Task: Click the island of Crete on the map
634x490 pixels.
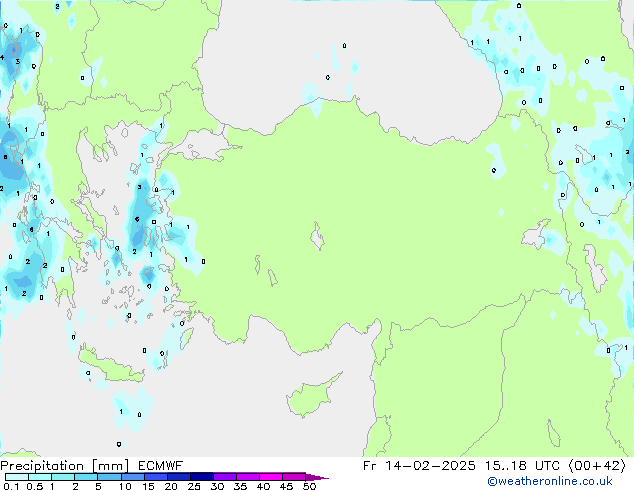Action: point(111,366)
